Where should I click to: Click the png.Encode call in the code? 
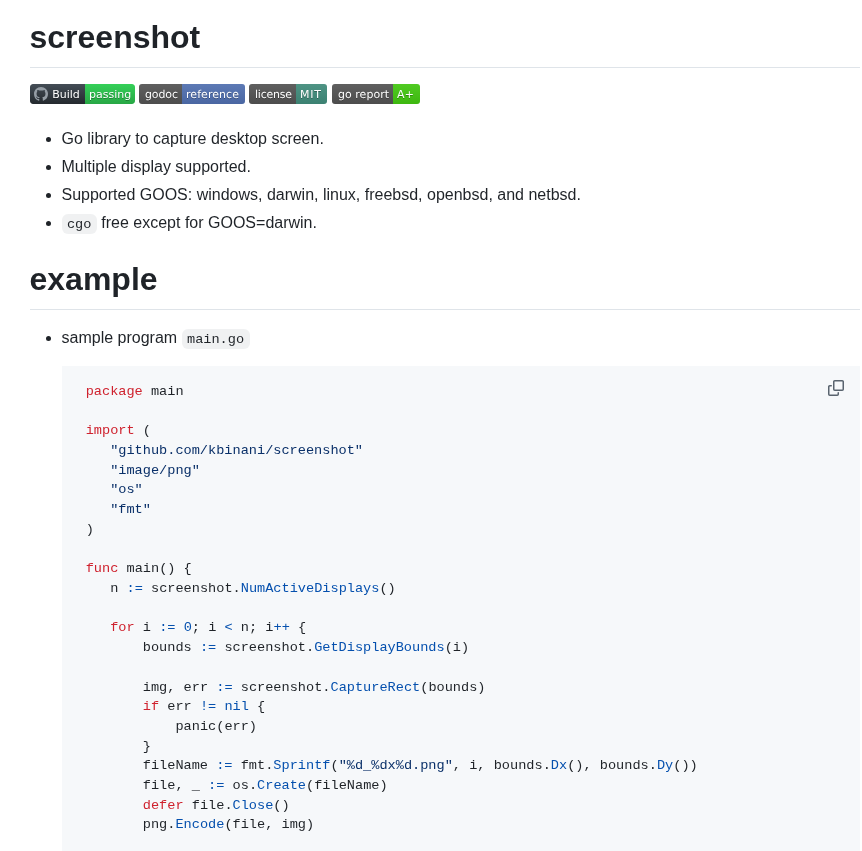tap(199, 824)
